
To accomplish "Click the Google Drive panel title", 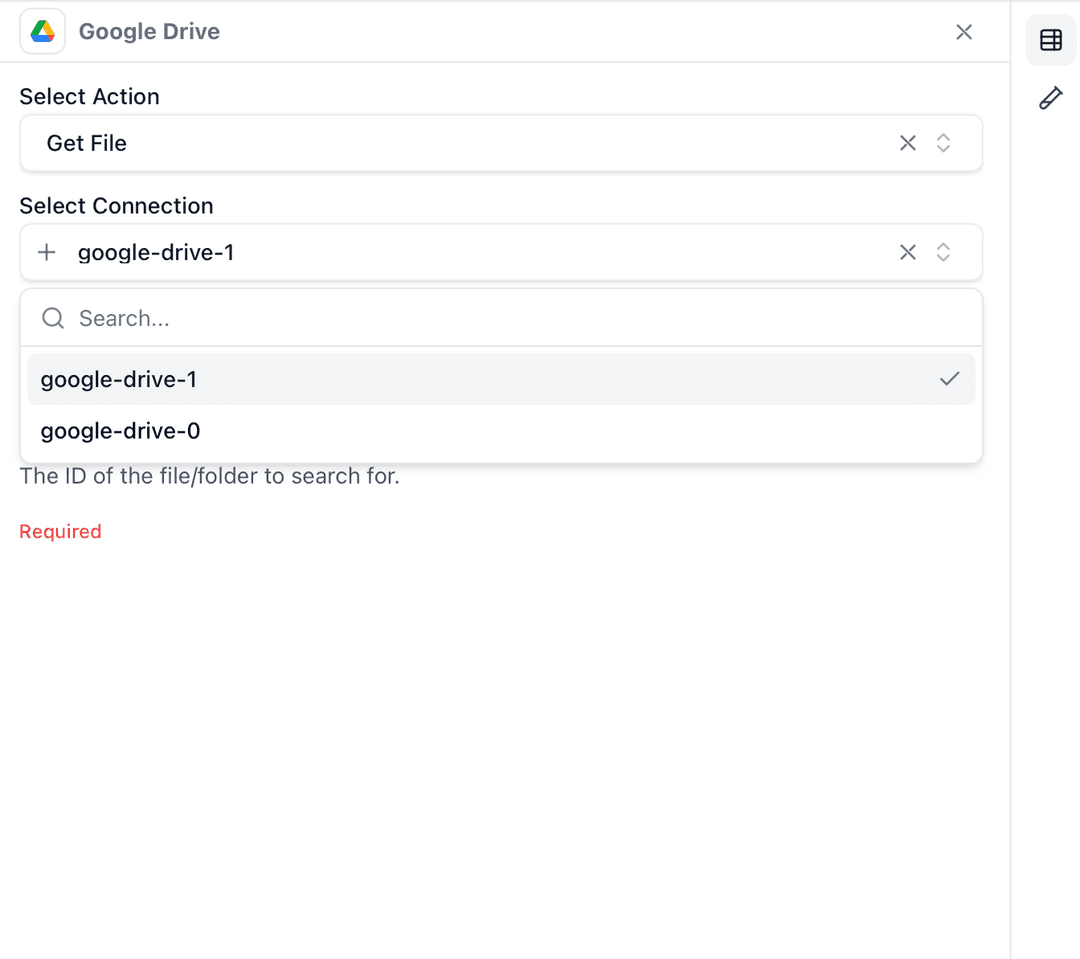I will pyautogui.click(x=149, y=31).
